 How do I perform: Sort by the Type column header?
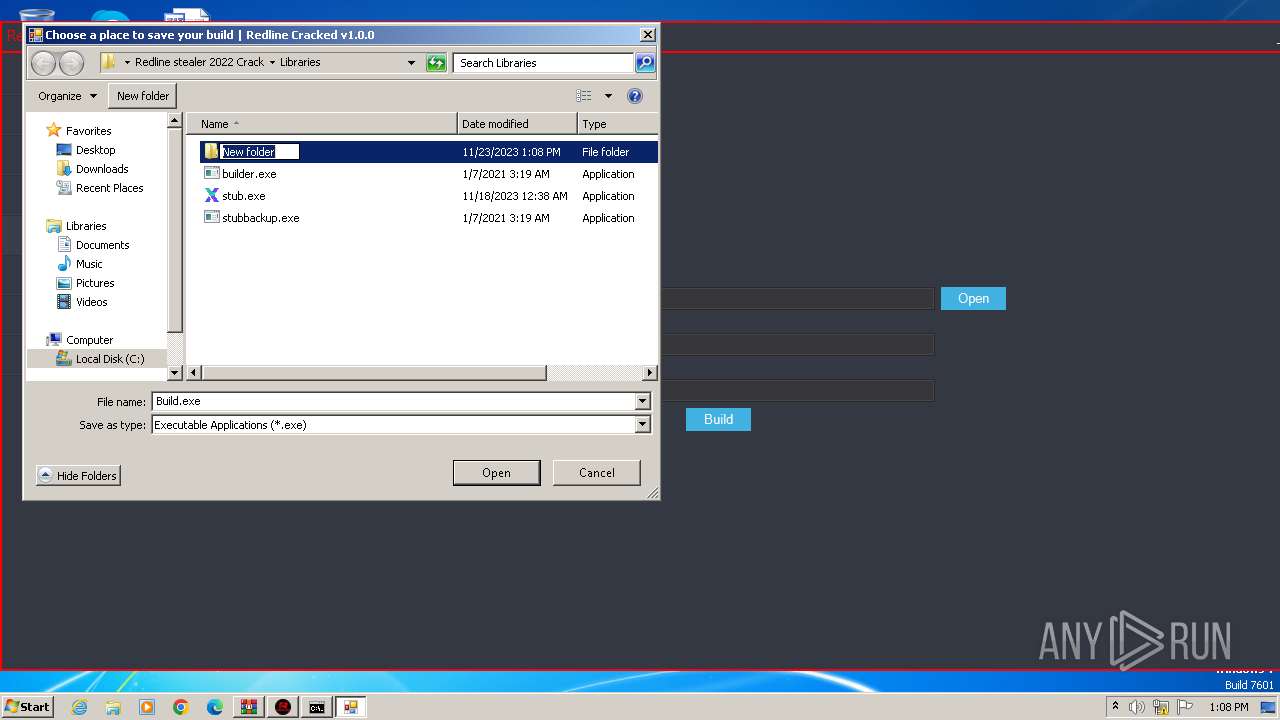click(617, 124)
